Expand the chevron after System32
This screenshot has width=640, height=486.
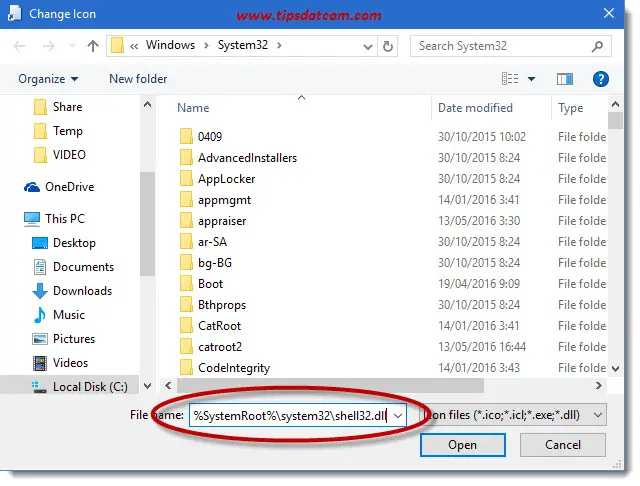coord(279,45)
